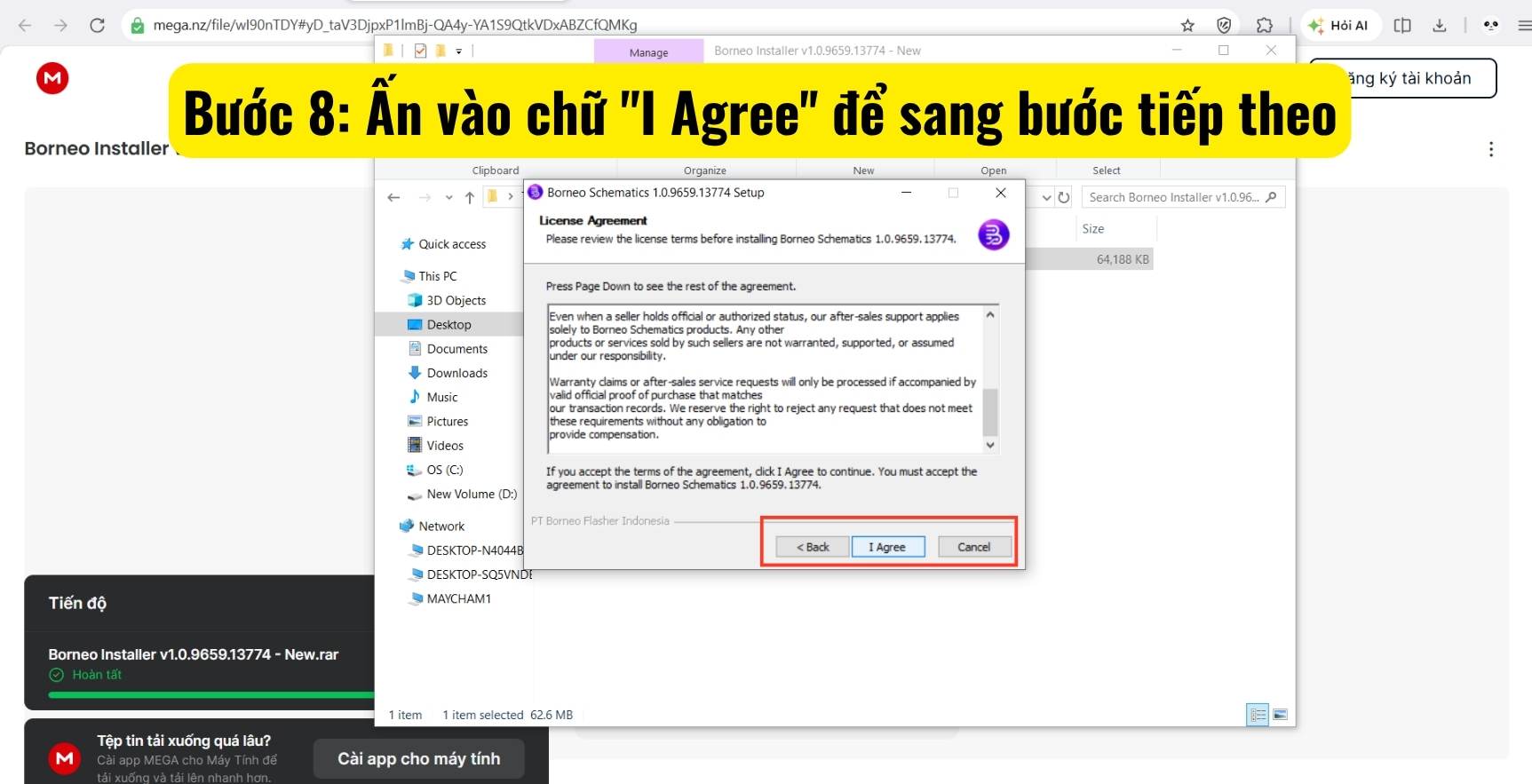
Task: Reload the mega.nz page
Action: pyautogui.click(x=97, y=25)
